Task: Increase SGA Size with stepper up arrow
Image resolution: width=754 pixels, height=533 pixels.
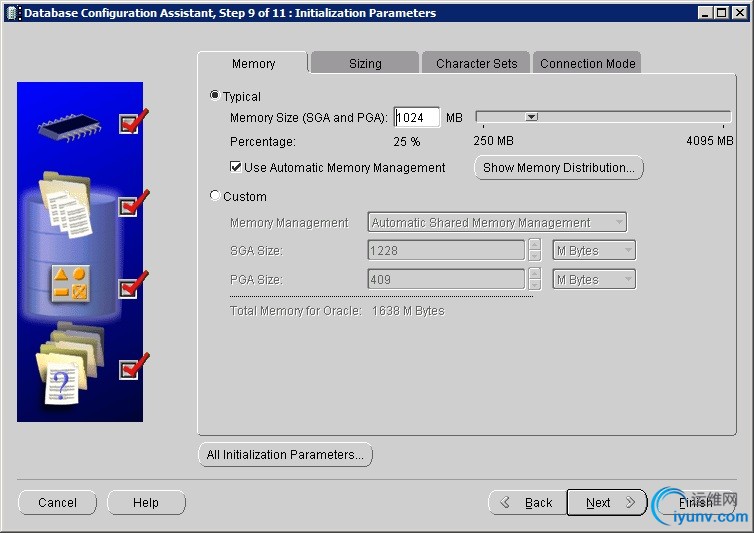Action: 534,244
